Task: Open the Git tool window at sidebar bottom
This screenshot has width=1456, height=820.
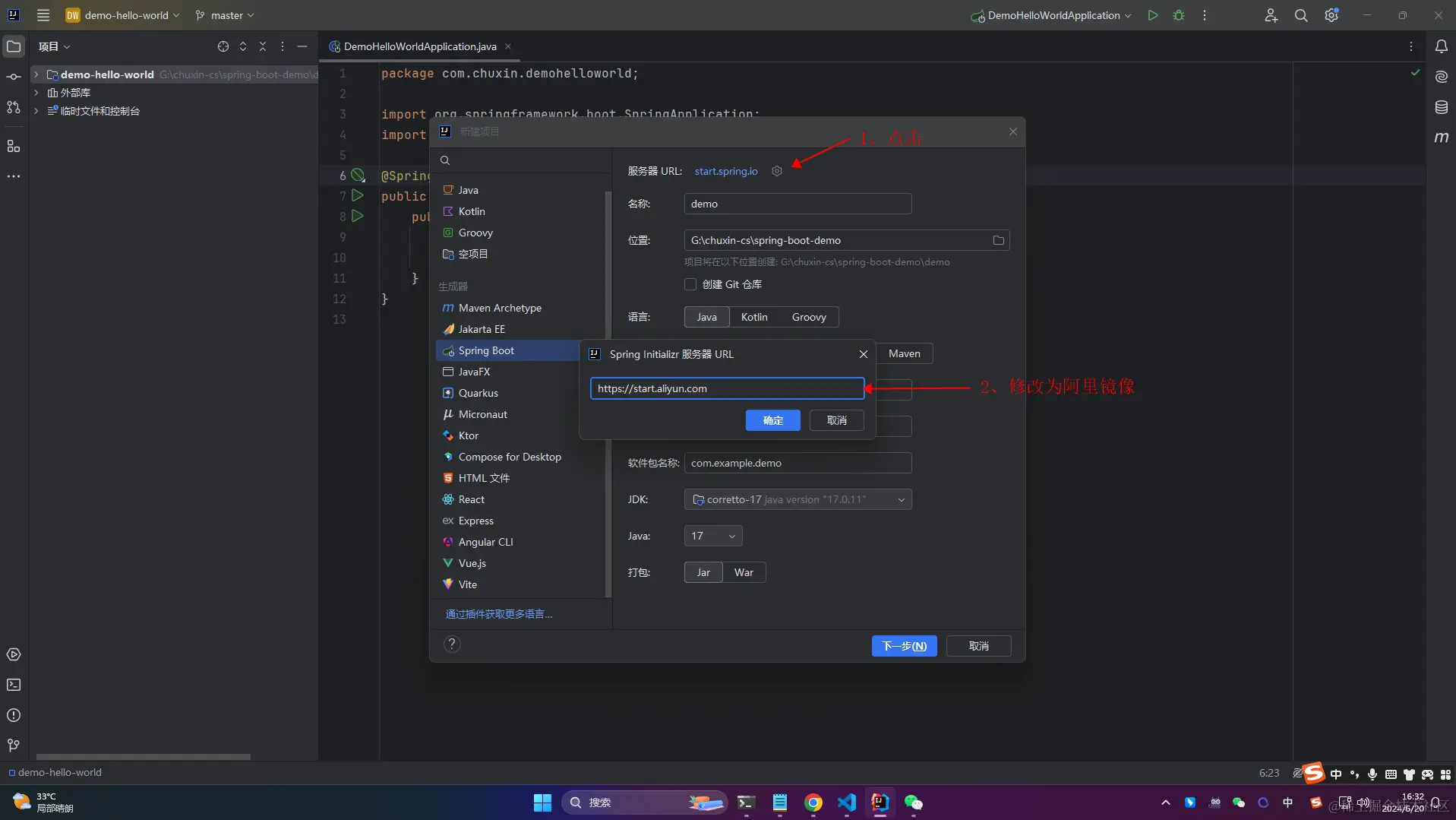Action: click(14, 746)
